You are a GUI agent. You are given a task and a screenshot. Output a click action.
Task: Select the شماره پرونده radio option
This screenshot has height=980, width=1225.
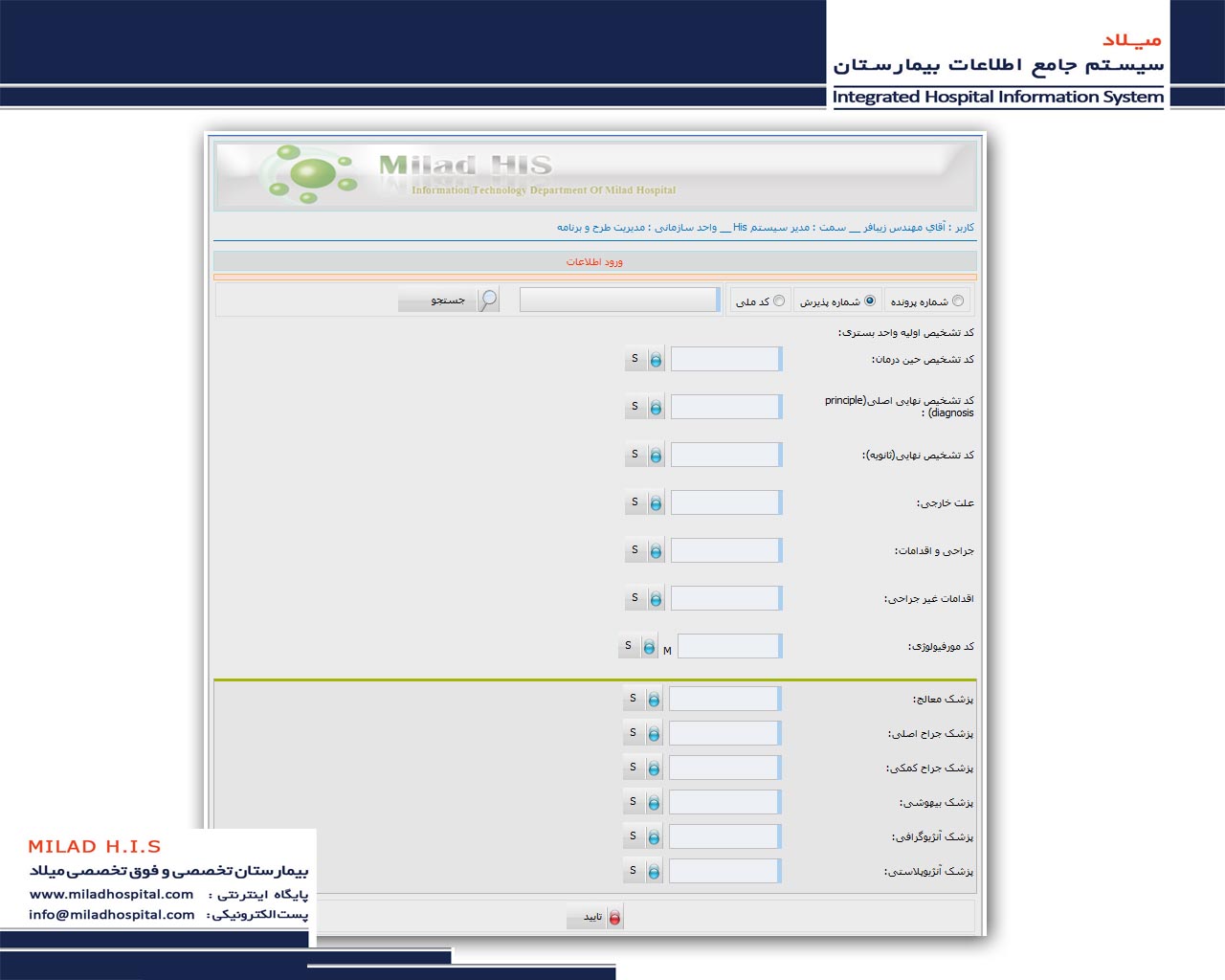pyautogui.click(x=958, y=301)
